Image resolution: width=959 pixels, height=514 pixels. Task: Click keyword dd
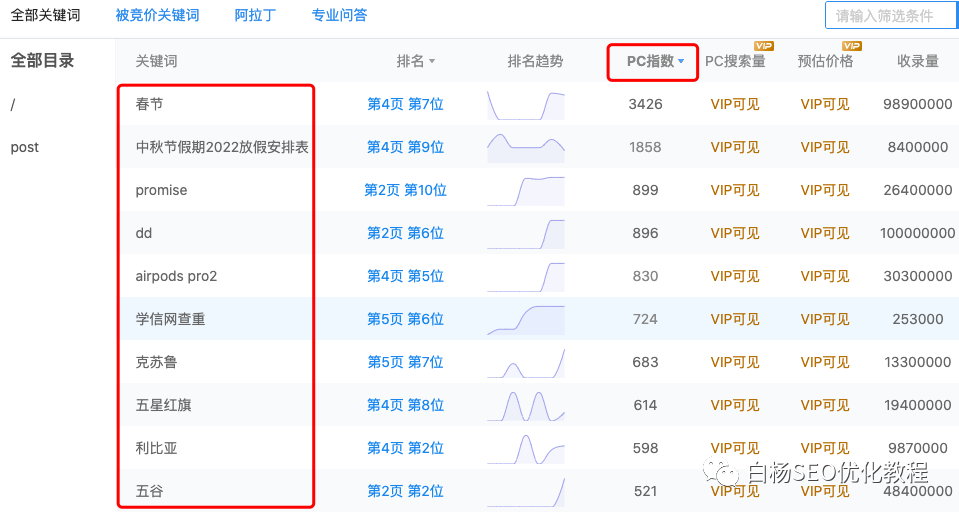[x=144, y=233]
